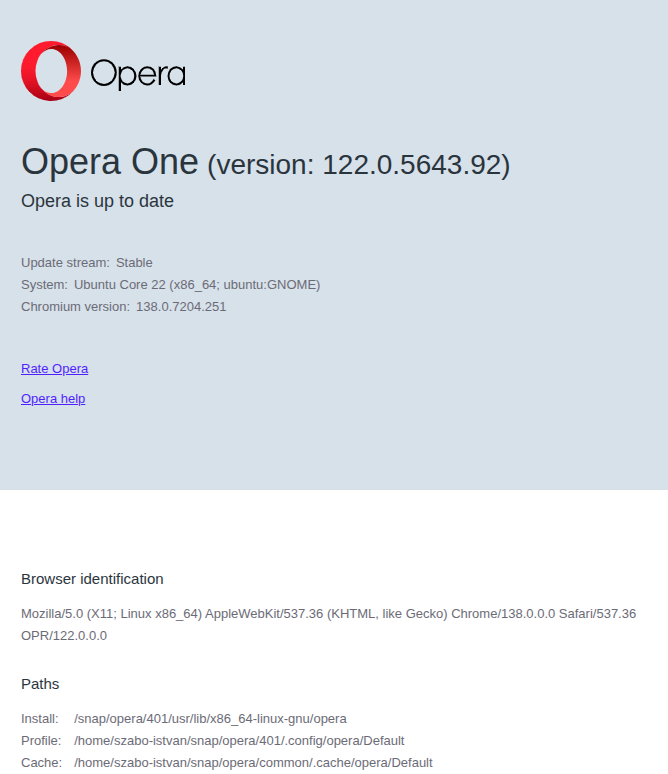
Task: Click the Opera wordmark beside the logo
Action: point(138,74)
